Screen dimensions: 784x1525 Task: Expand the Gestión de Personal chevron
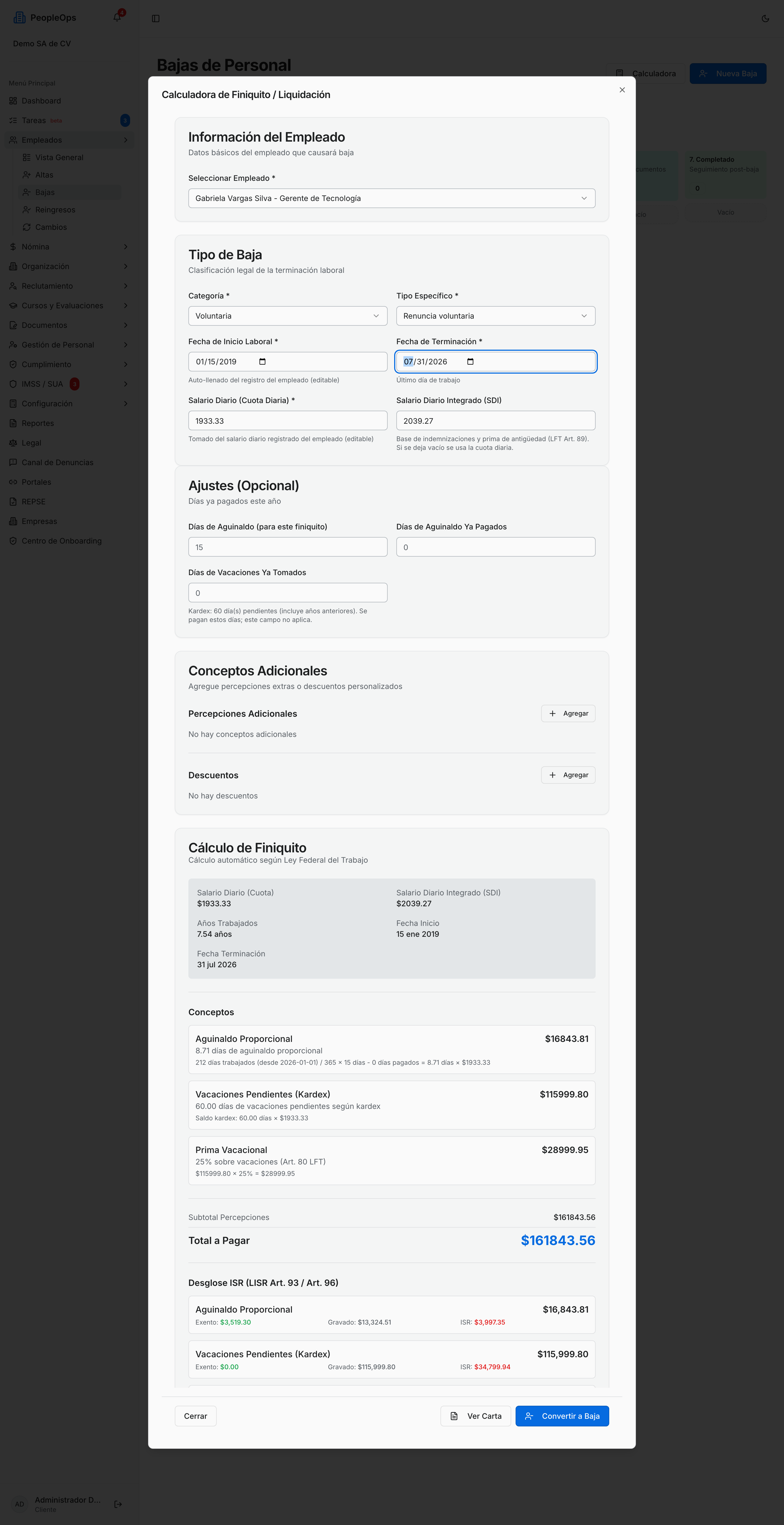point(125,344)
